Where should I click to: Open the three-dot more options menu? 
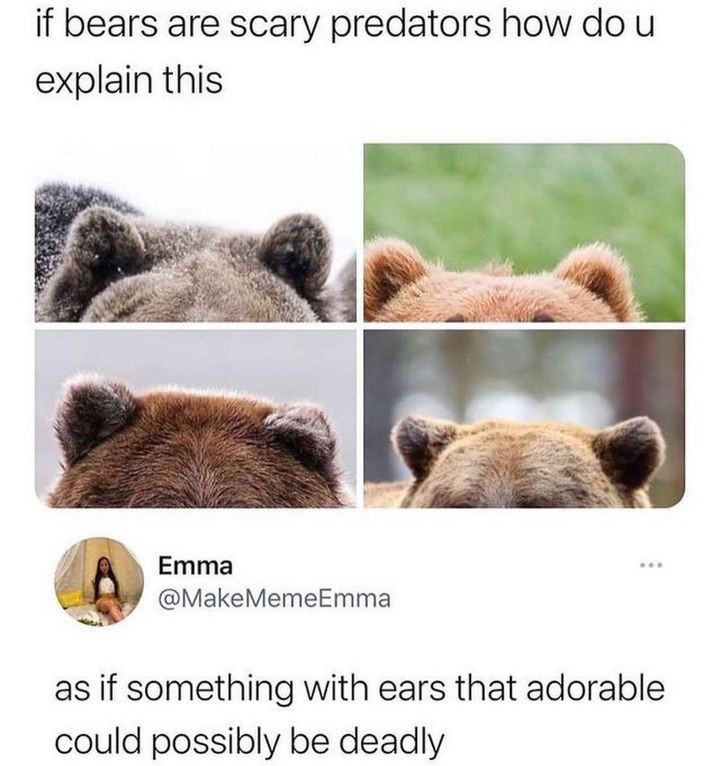pos(652,566)
